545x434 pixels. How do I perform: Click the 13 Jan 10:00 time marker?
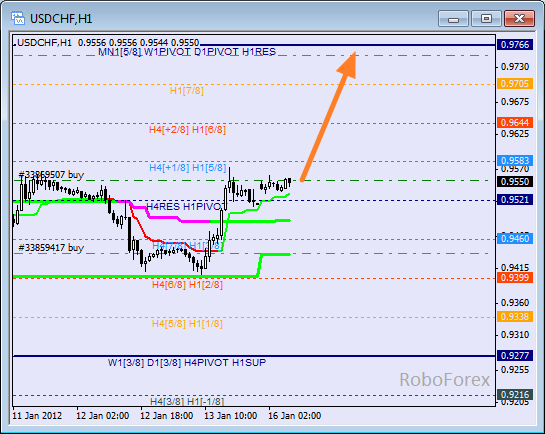(230, 416)
